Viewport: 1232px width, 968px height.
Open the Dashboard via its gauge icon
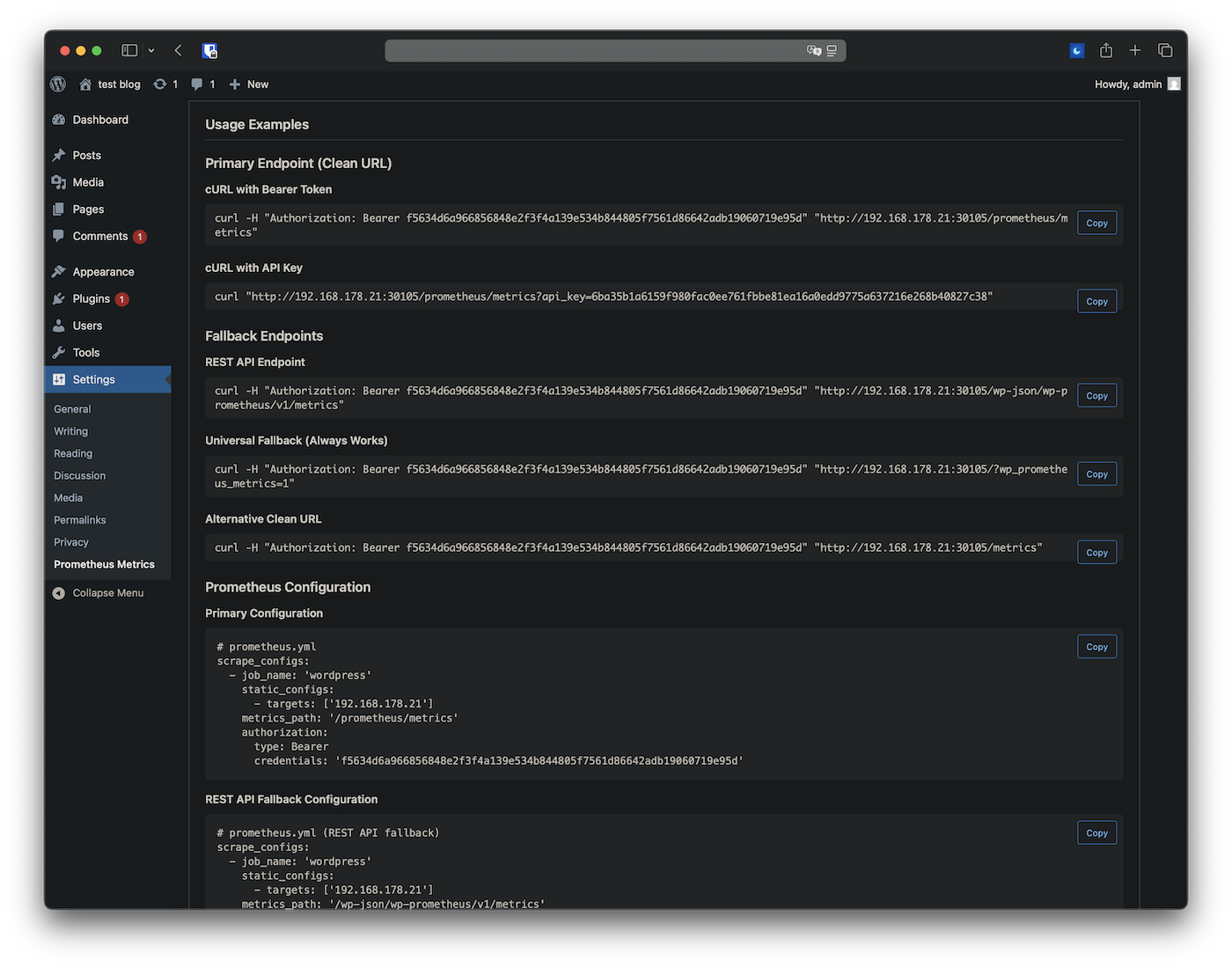[58, 119]
